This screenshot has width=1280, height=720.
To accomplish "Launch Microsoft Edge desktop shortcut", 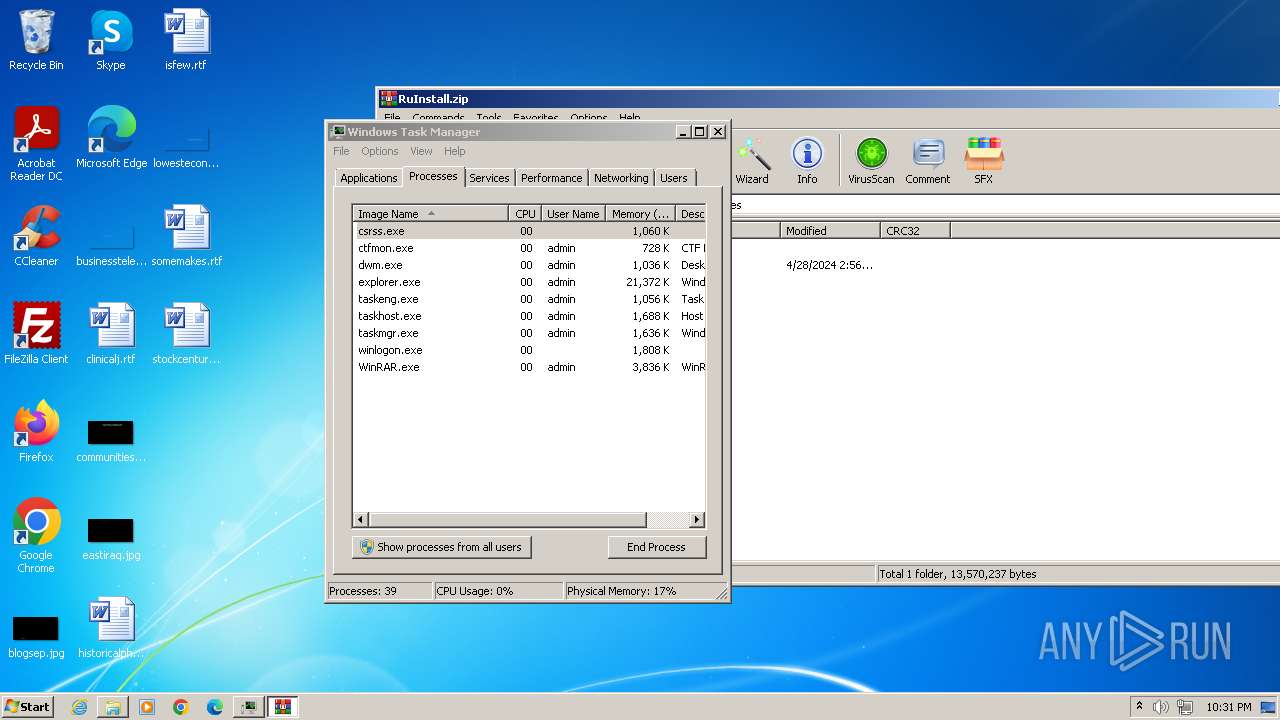I will click(x=111, y=138).
